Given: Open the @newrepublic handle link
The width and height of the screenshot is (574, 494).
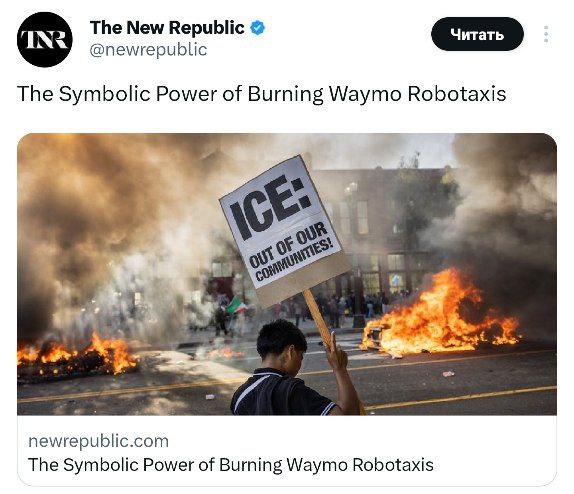Looking at the screenshot, I should point(148,49).
